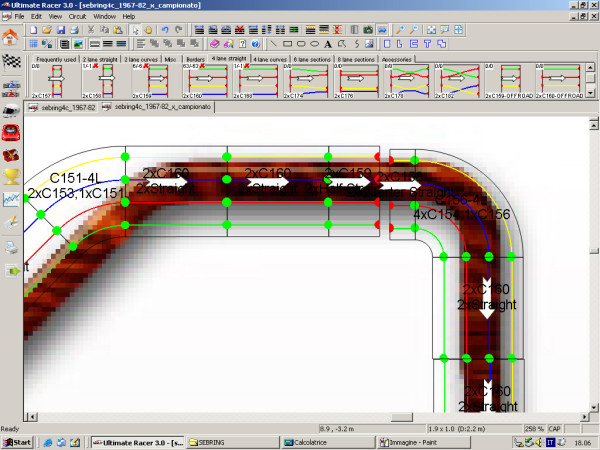Switch to the 2 lane curves tab

pyautogui.click(x=140, y=60)
